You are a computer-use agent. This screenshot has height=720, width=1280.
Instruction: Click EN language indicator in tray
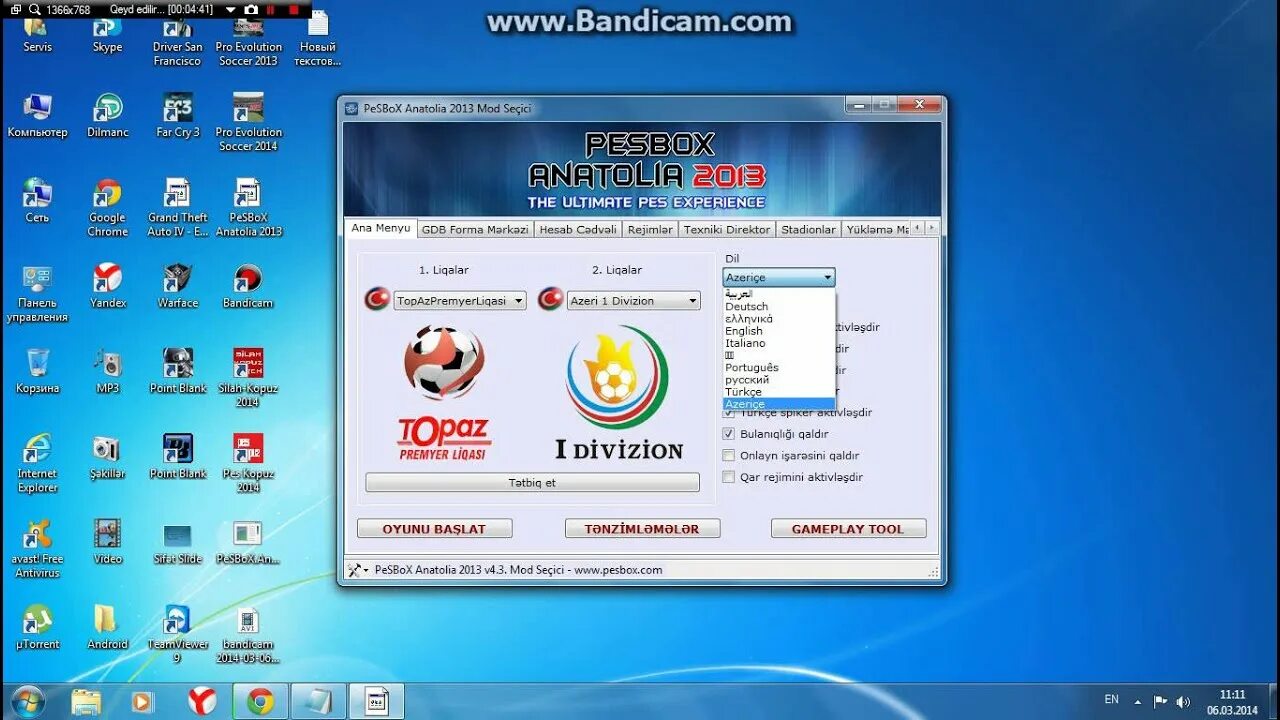pyautogui.click(x=1112, y=699)
